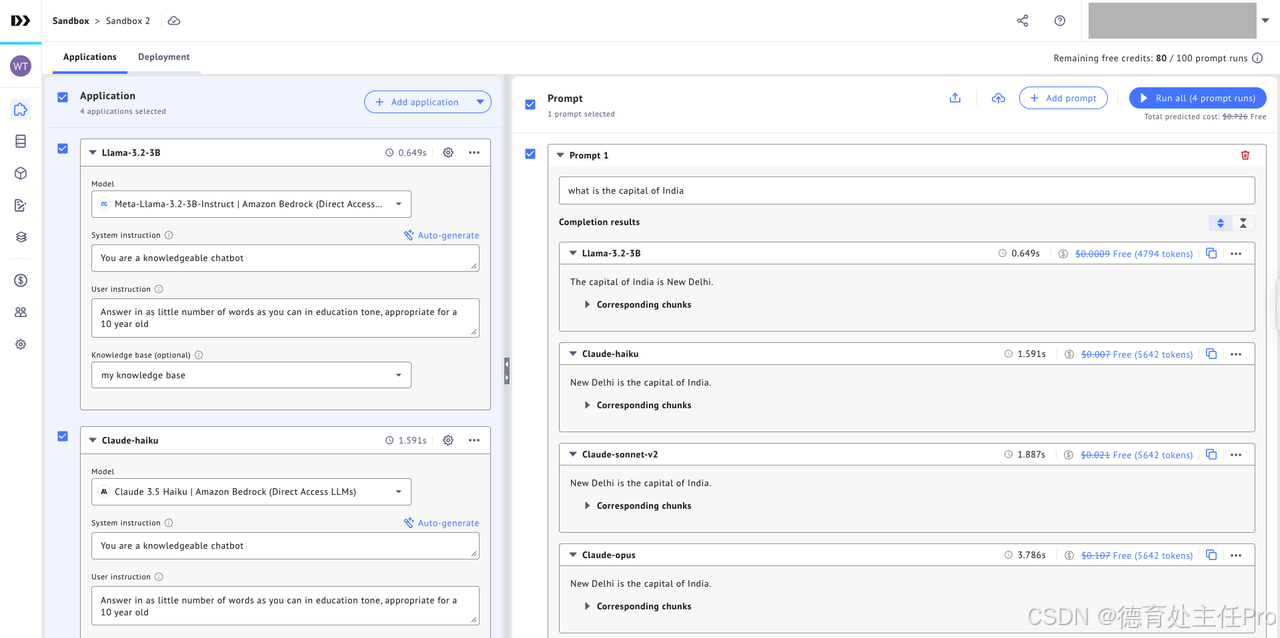This screenshot has height=638, width=1280.
Task: Click the cloud sync icon beside Sandbox 2
Action: coord(174,21)
